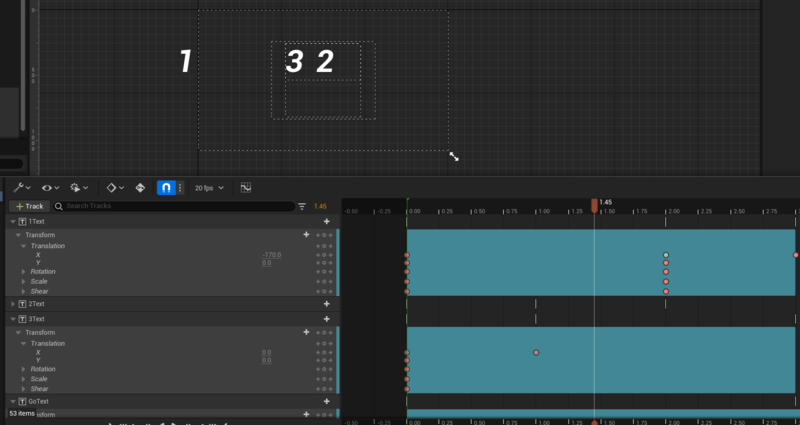Click the T widget icon of 1Text
This screenshot has width=800, height=425.
22,221
